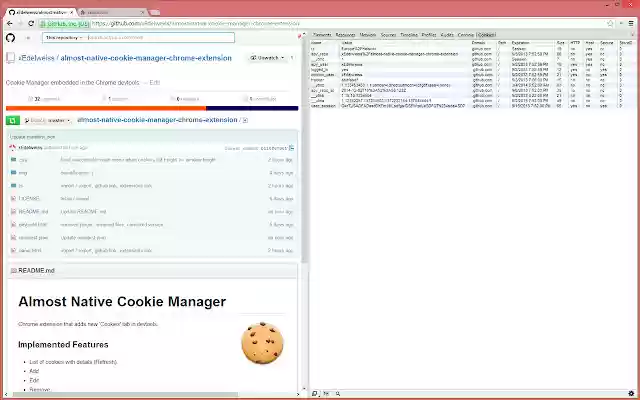
Task: Click the new-file plus icon after repo path
Action: click(245, 120)
